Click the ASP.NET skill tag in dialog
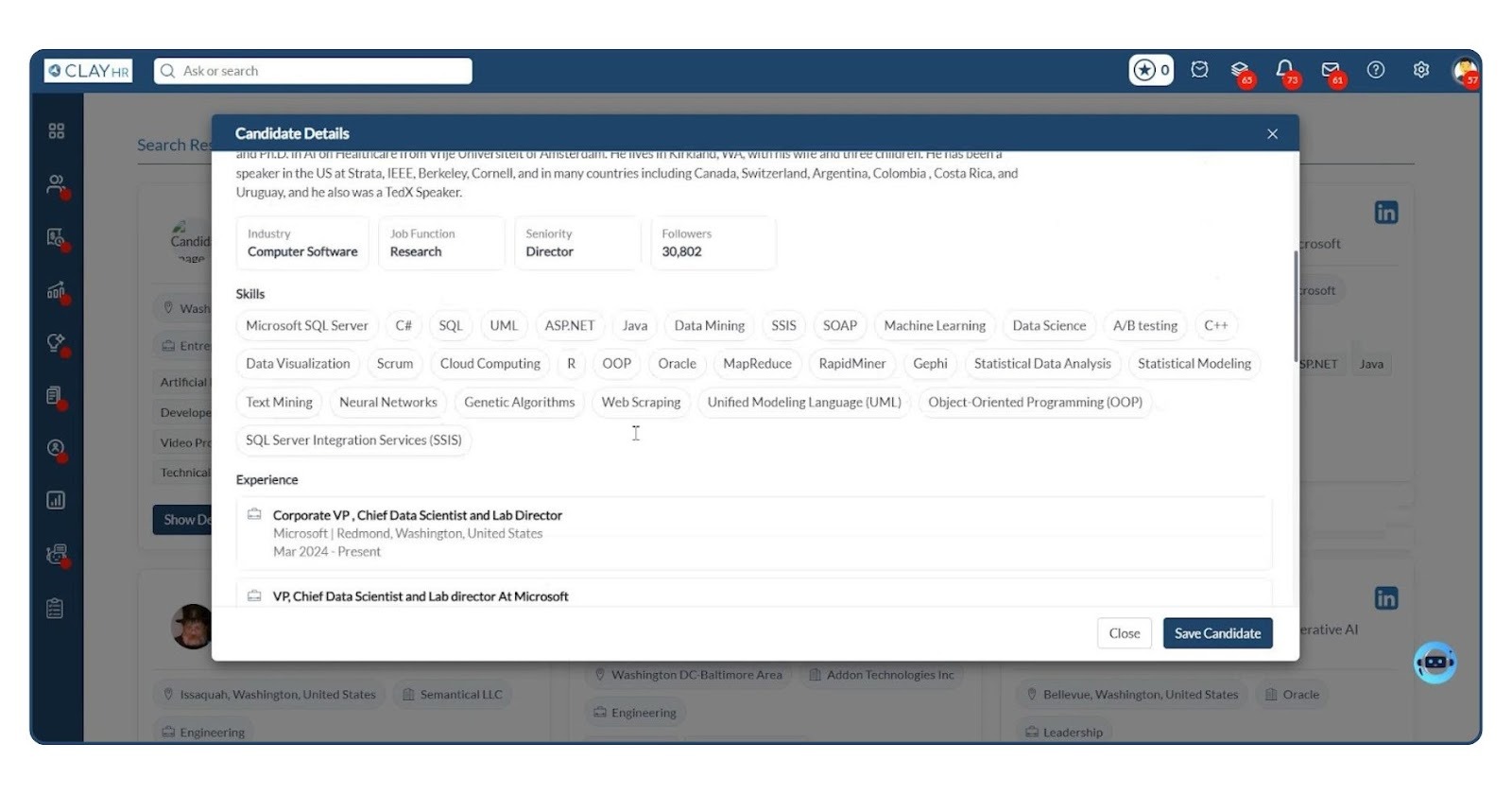This screenshot has height=794, width=1512. pos(570,325)
